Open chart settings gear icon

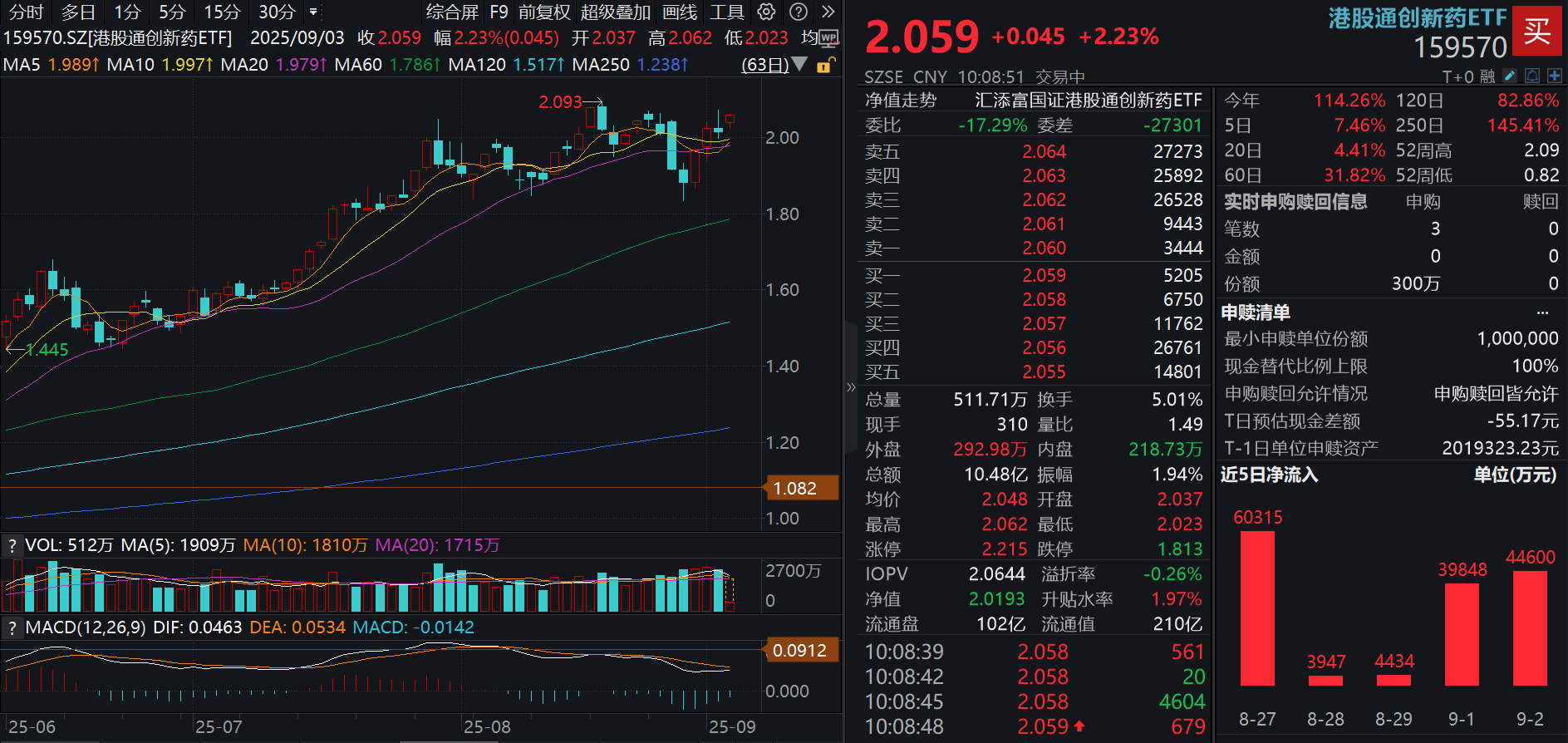(766, 12)
